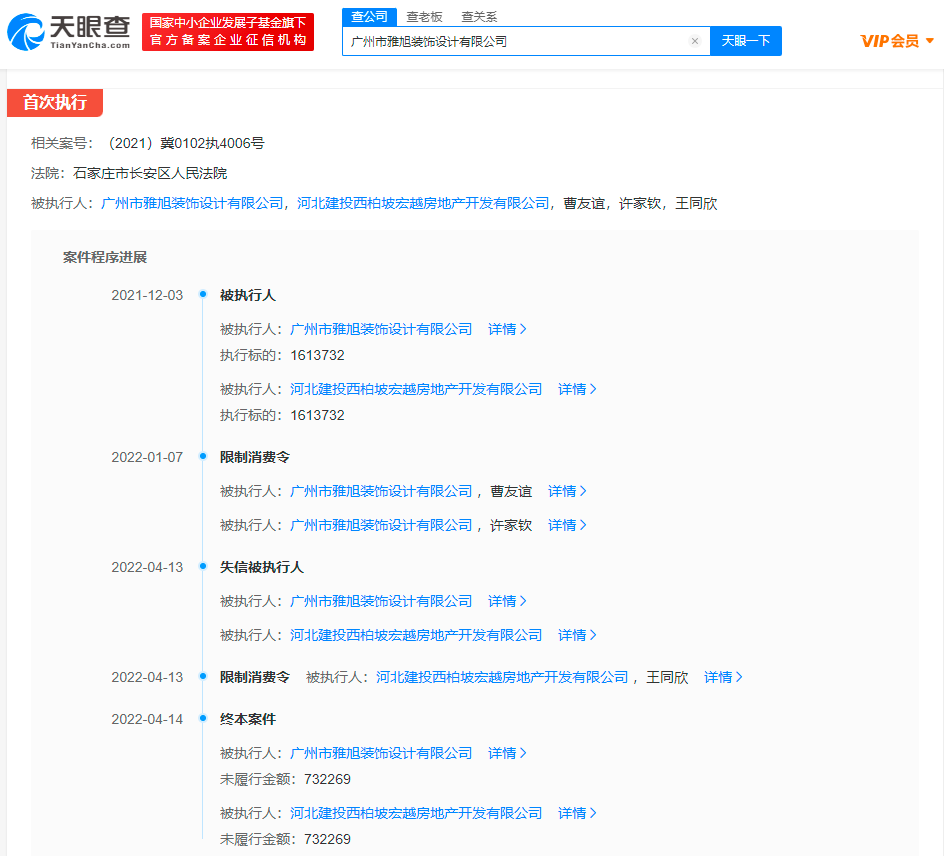This screenshot has height=856, width=944.
Task: Open 广州市雅旭 link in the 许家钦 限制消费令 row
Action: (381, 526)
